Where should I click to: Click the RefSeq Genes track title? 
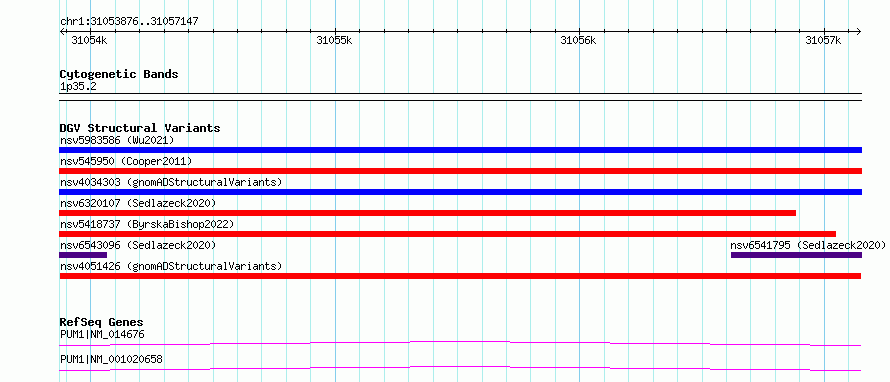101,322
